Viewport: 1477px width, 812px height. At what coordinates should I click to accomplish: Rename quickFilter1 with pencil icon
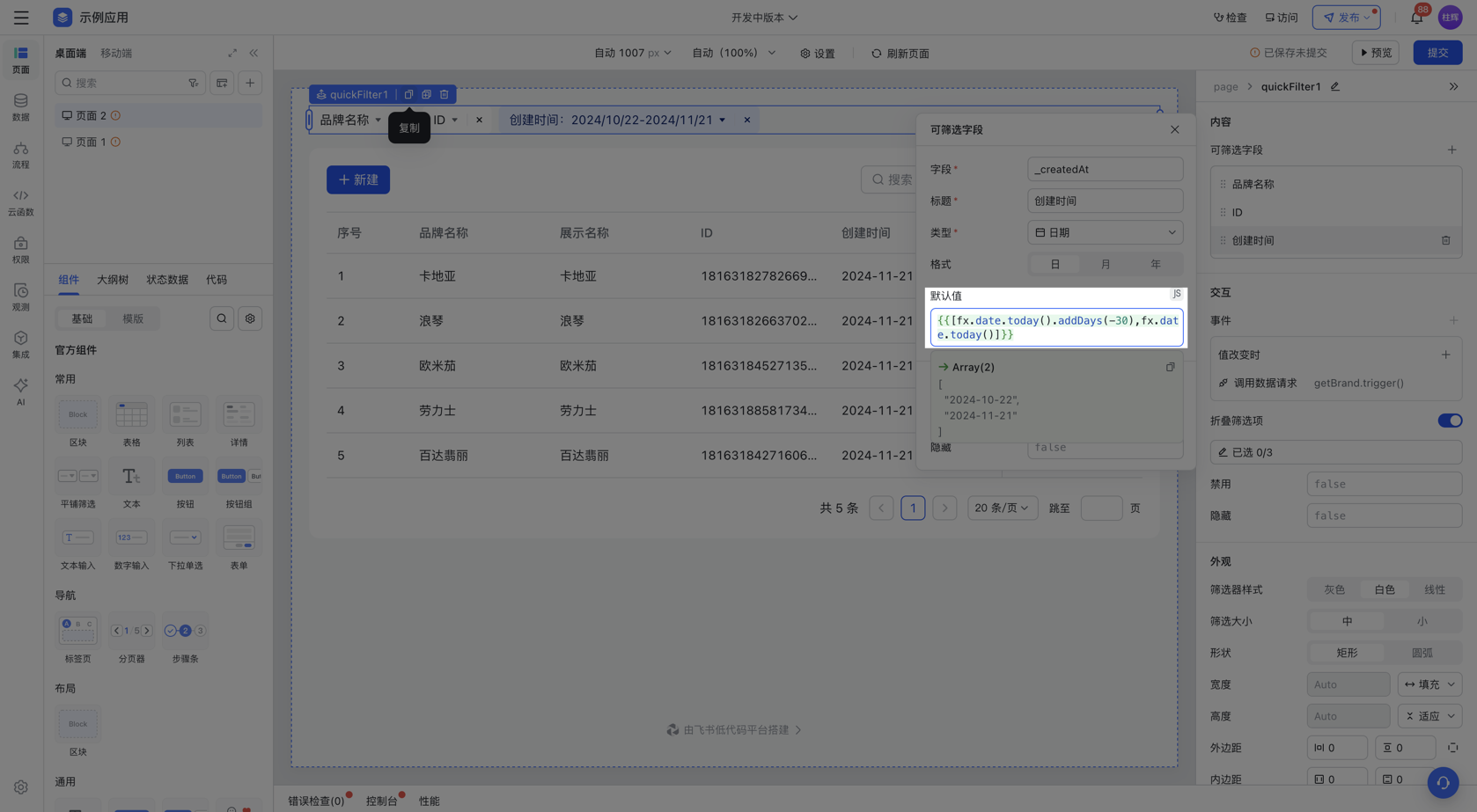pos(1335,86)
